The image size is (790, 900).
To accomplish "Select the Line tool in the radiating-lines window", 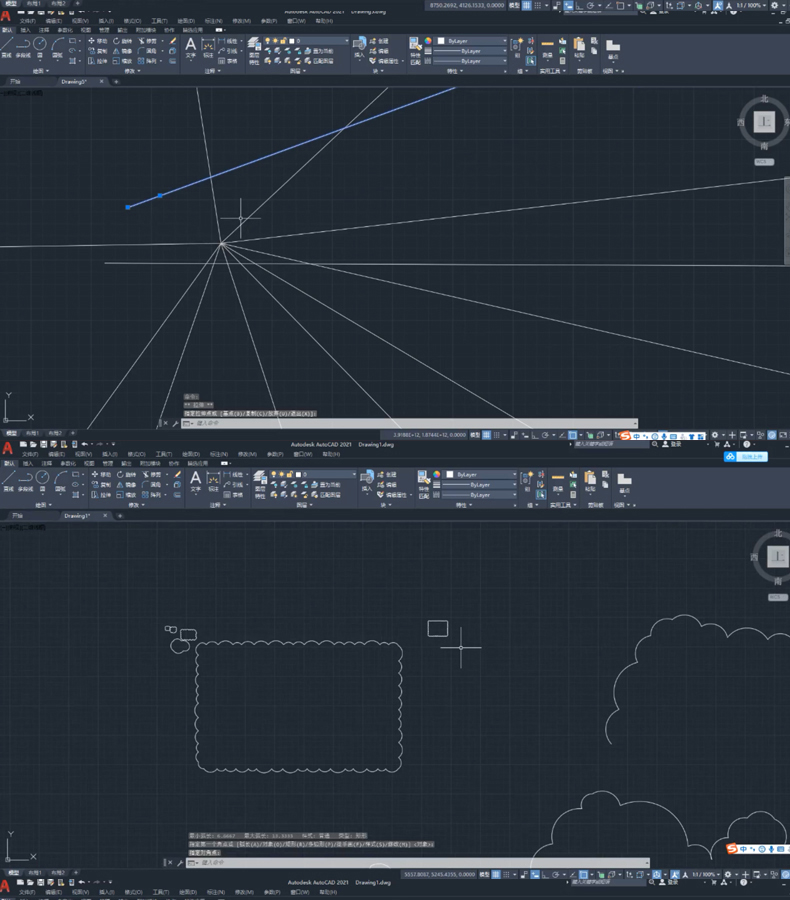I will coord(7,47).
